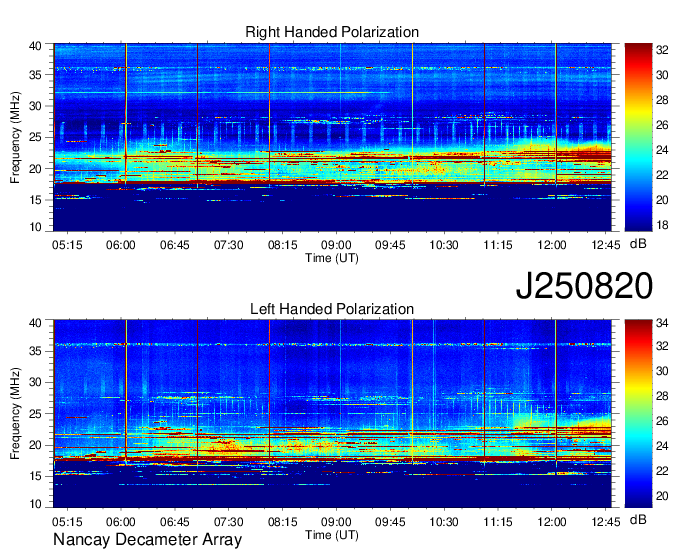680x552 pixels.
Task: Click Frequency (MHz) label of Left Handed plot
Action: (x=15, y=414)
